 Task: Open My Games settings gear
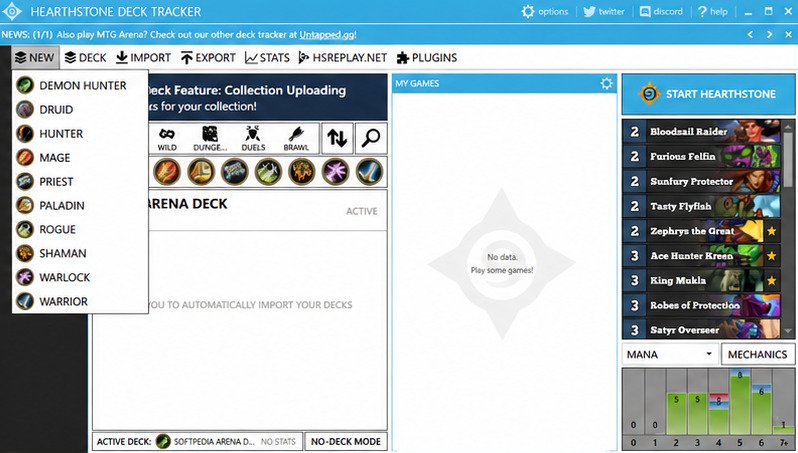(606, 83)
